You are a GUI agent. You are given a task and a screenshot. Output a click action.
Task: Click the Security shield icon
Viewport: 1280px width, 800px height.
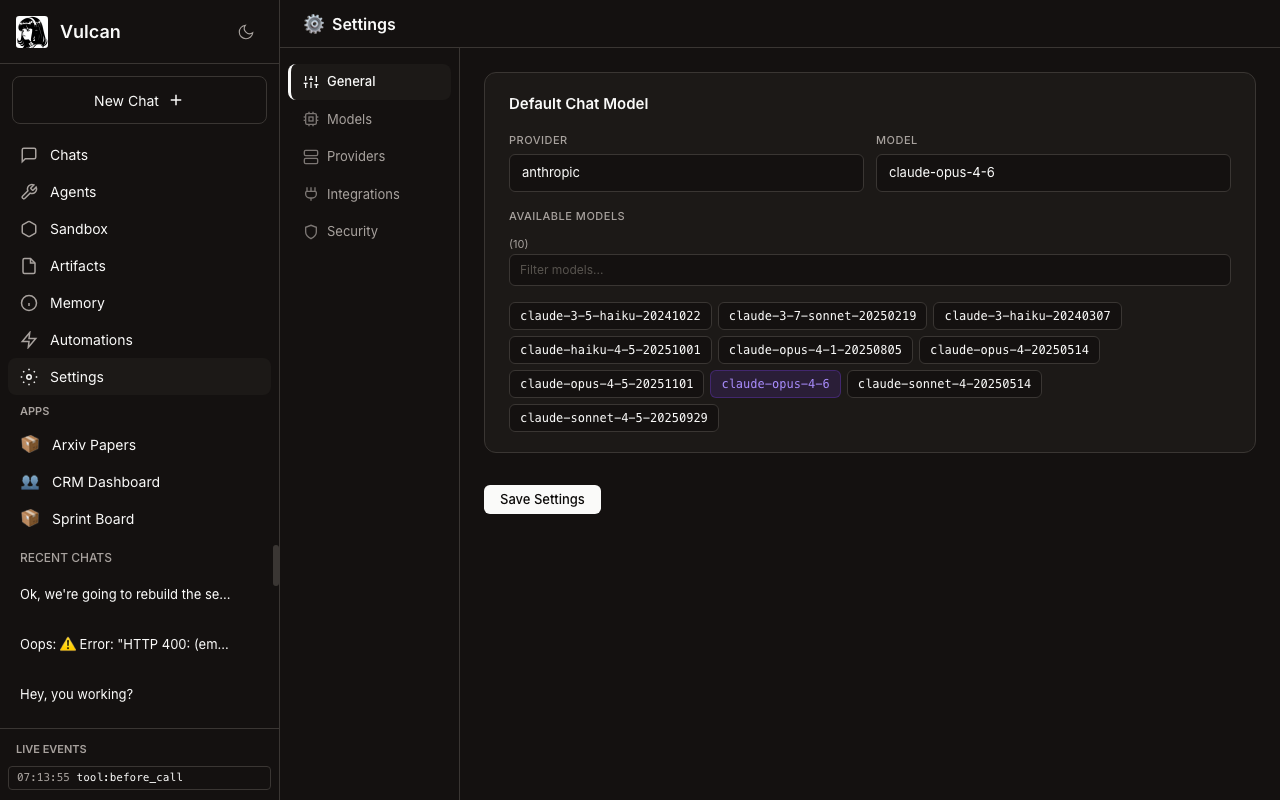coord(311,231)
